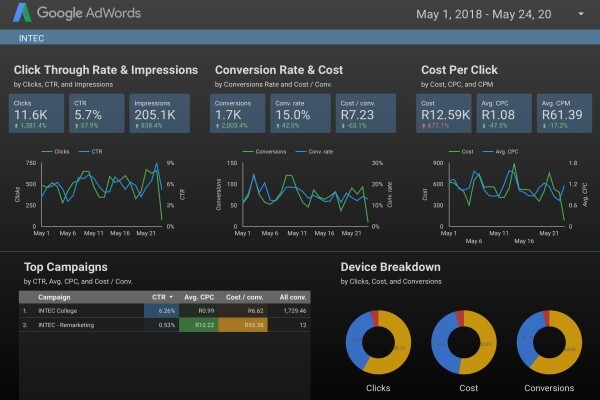Click the Clicks donut chart
600x400 pixels.
pyautogui.click(x=378, y=342)
